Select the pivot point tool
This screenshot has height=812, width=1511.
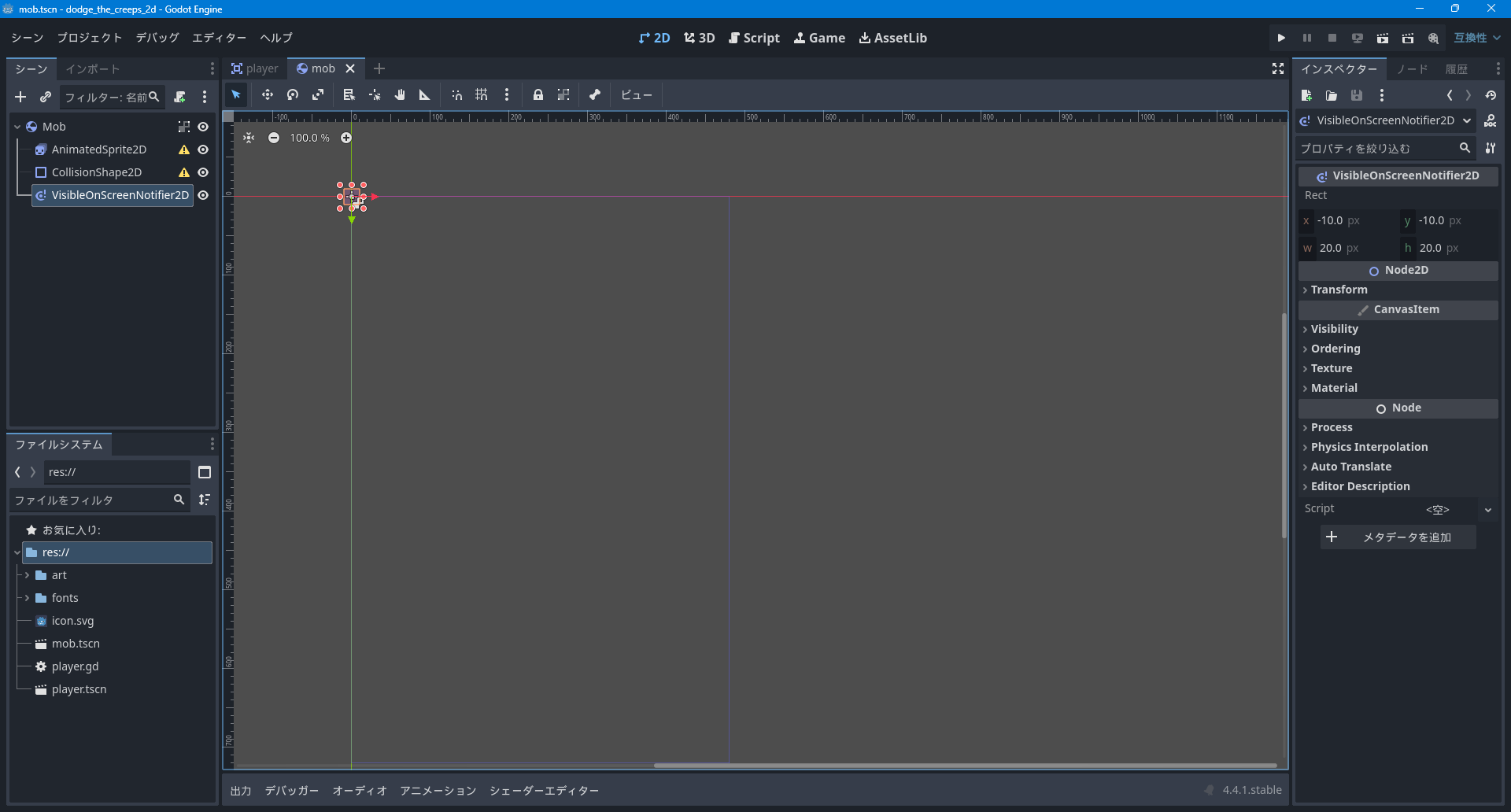point(375,95)
